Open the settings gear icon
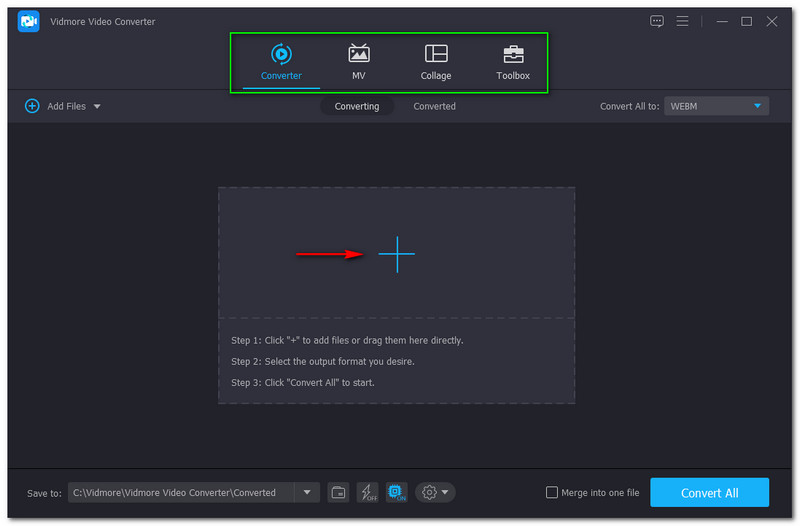 (429, 492)
